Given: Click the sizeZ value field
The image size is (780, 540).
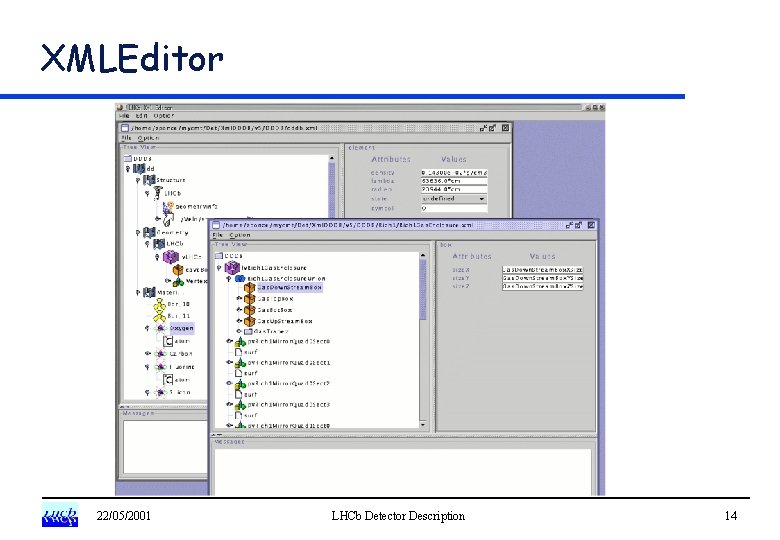Looking at the screenshot, I should tap(542, 286).
